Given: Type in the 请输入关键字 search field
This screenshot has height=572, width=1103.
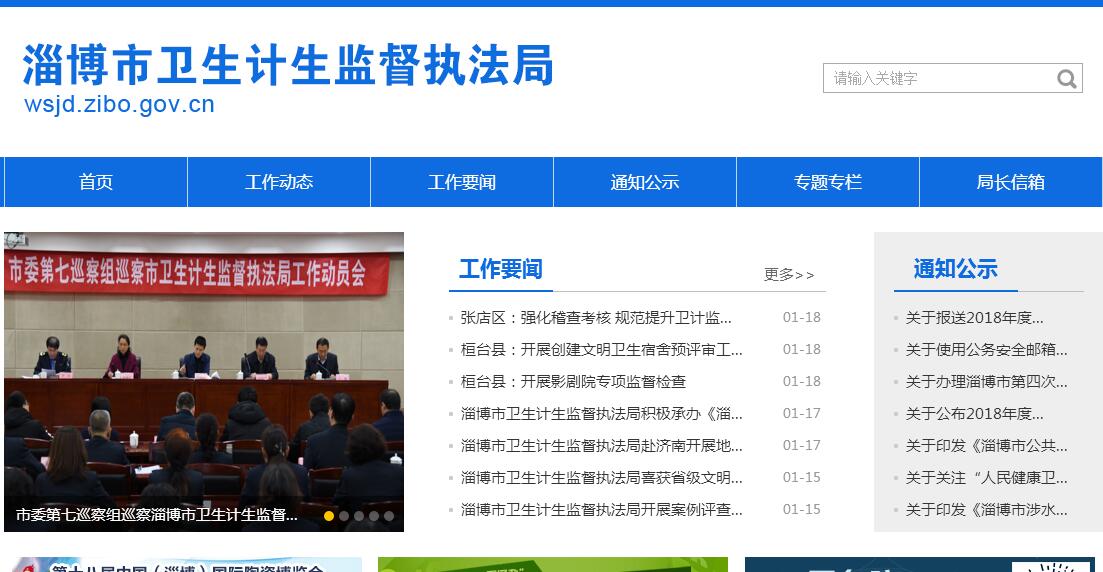Looking at the screenshot, I should coord(938,78).
